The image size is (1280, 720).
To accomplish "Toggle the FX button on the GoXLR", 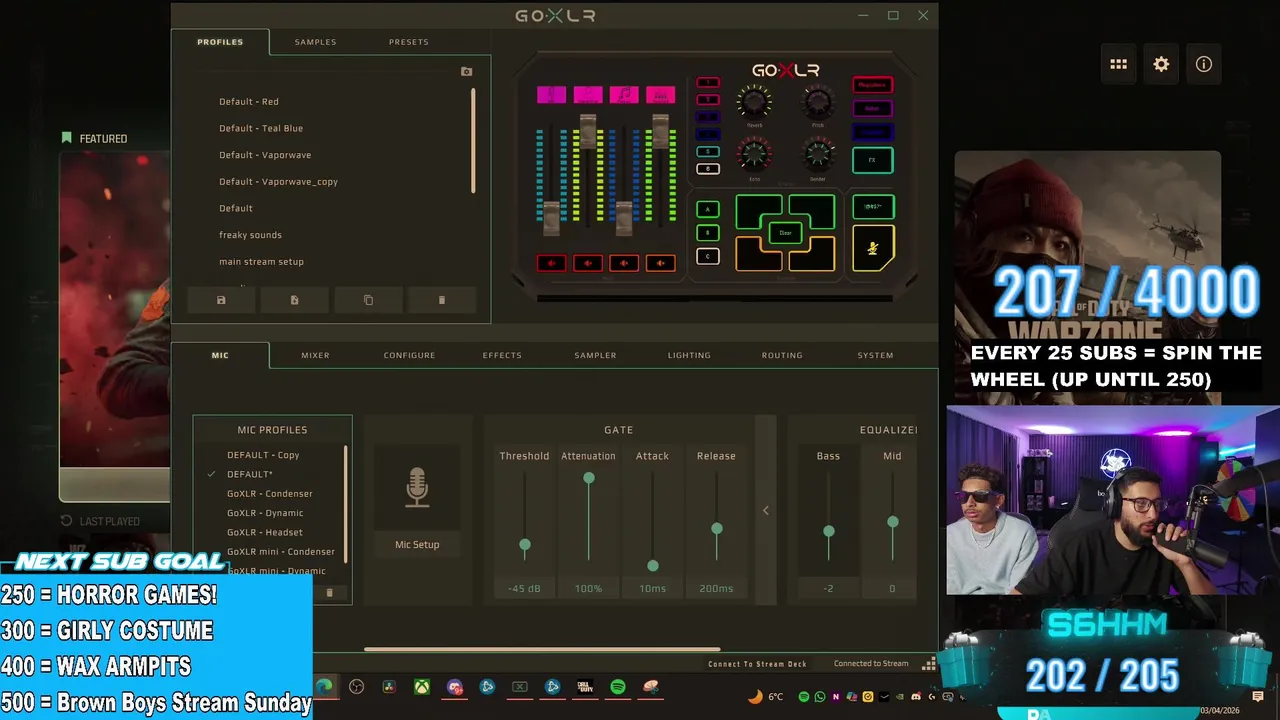I will pyautogui.click(x=873, y=160).
